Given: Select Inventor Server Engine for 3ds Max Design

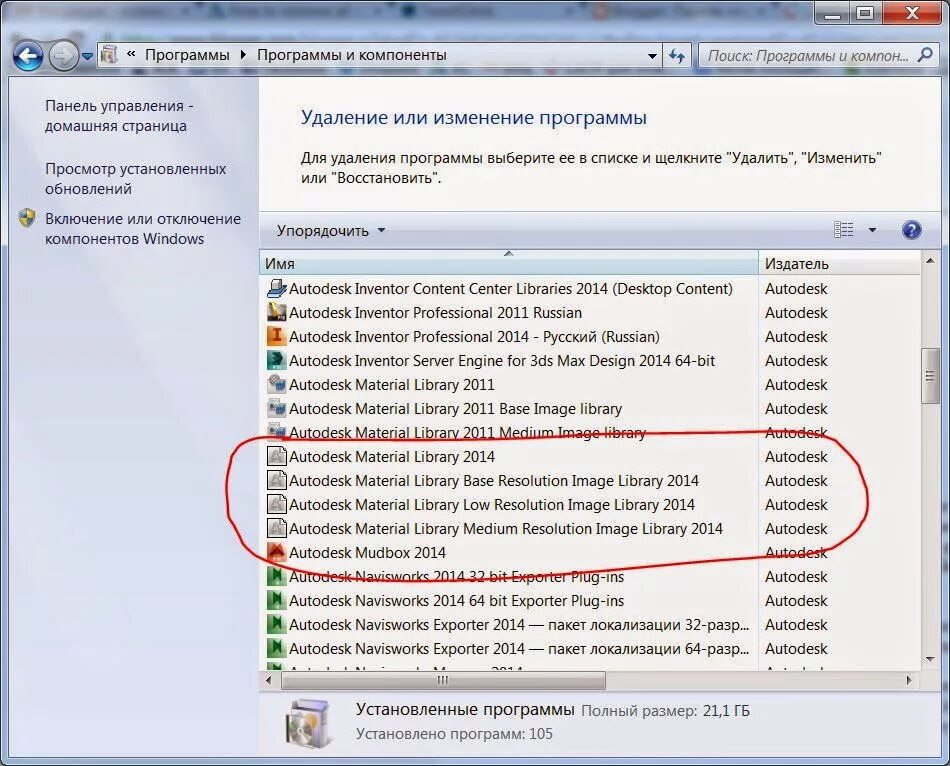Looking at the screenshot, I should click(502, 361).
